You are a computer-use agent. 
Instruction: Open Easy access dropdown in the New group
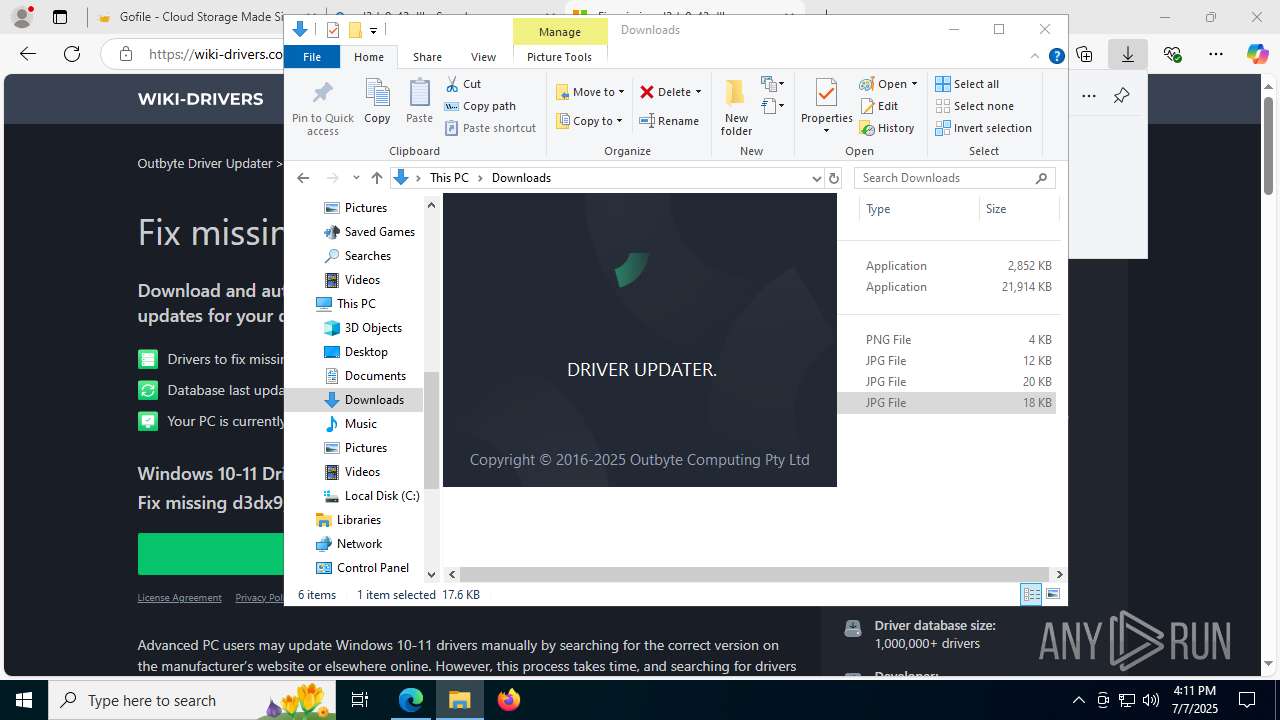(x=772, y=106)
